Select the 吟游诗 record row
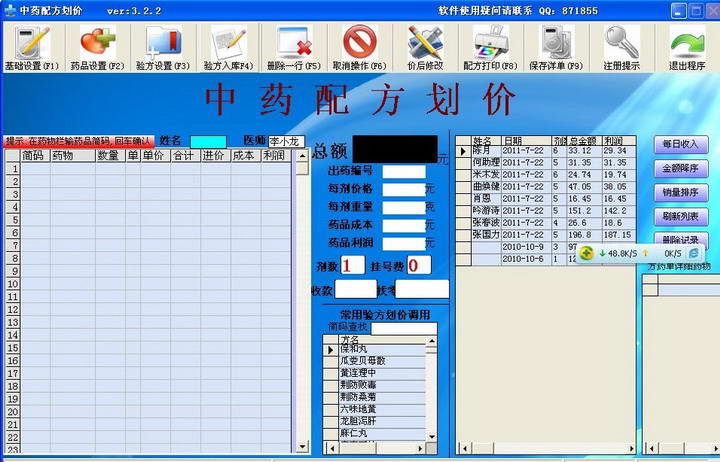Screen dimensions: 720x462 tap(546, 210)
